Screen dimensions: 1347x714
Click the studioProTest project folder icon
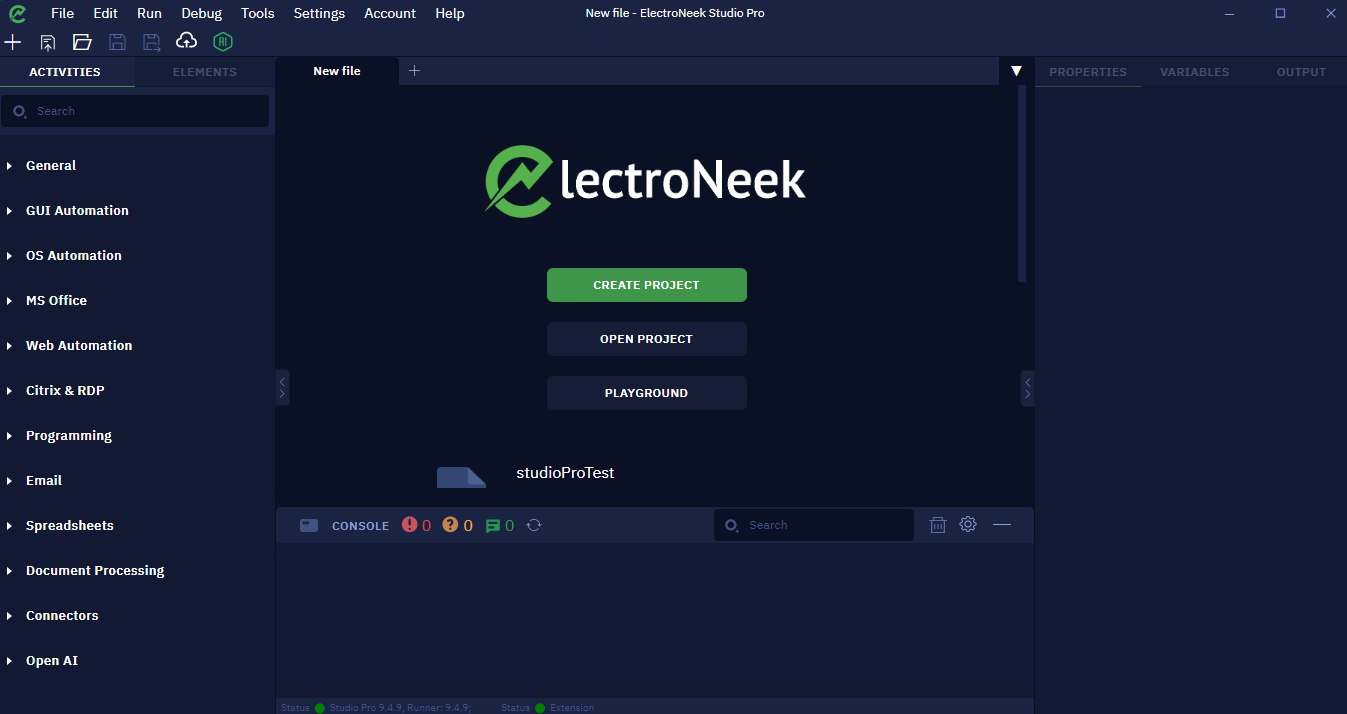pyautogui.click(x=461, y=477)
